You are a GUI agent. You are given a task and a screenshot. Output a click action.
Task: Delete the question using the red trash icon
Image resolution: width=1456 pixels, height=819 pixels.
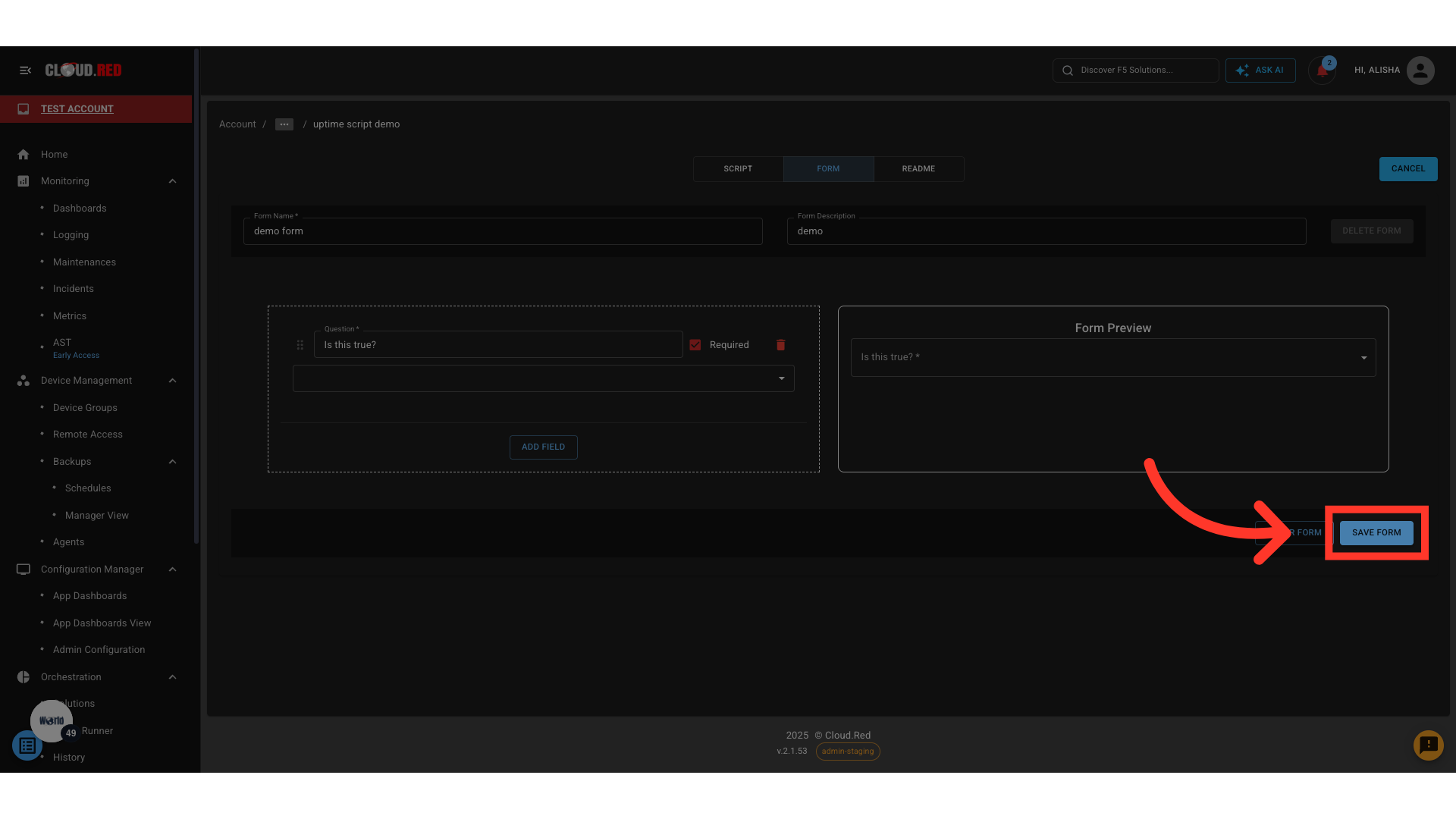click(780, 345)
